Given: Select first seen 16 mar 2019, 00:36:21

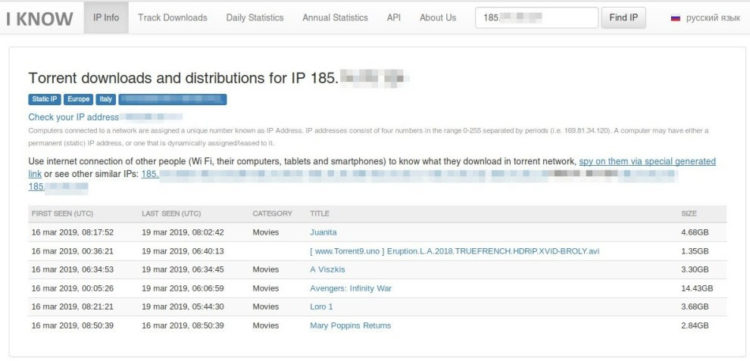Looking at the screenshot, I should pos(73,251).
